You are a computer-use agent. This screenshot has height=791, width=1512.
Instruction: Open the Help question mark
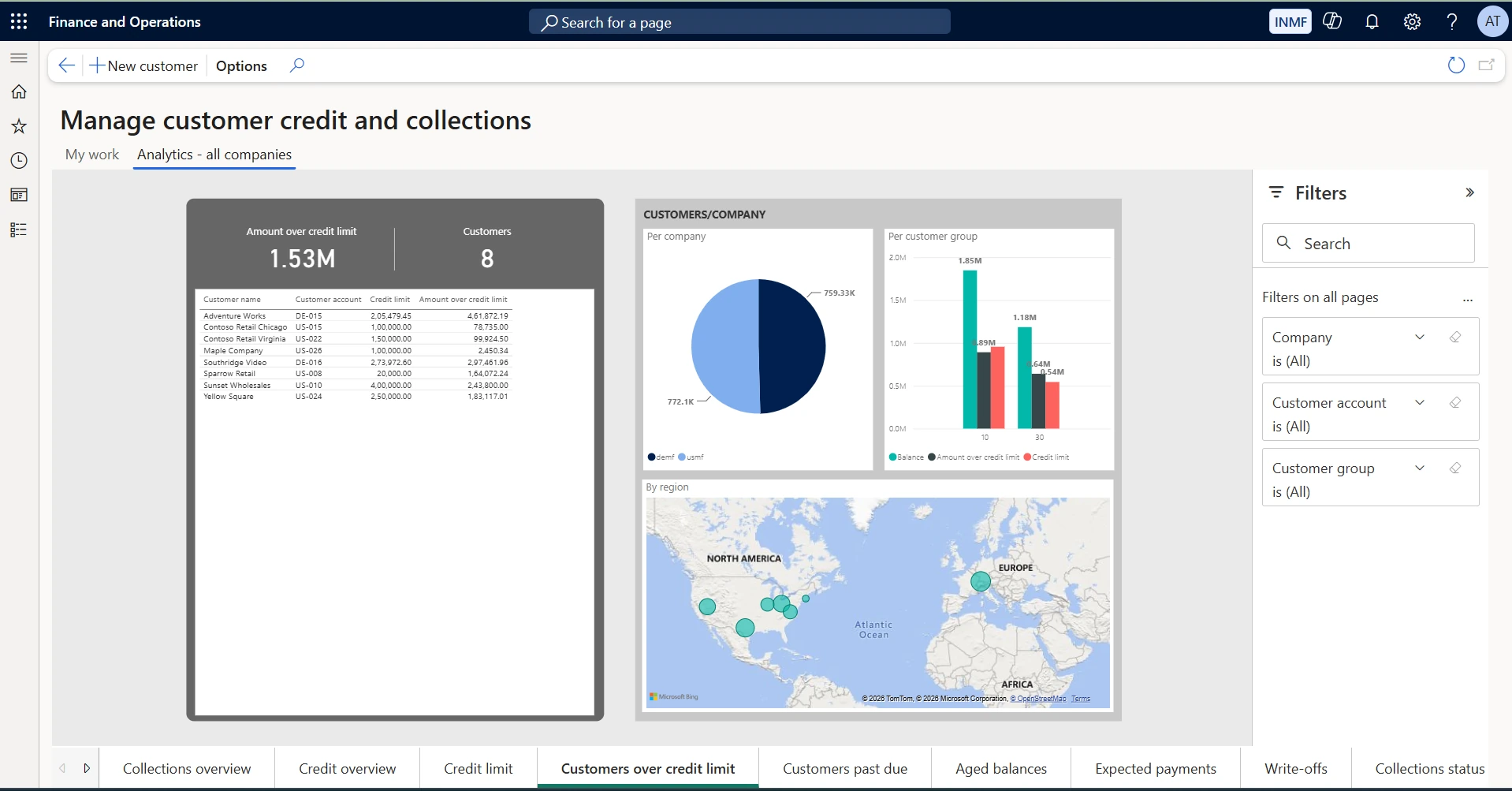tap(1451, 21)
